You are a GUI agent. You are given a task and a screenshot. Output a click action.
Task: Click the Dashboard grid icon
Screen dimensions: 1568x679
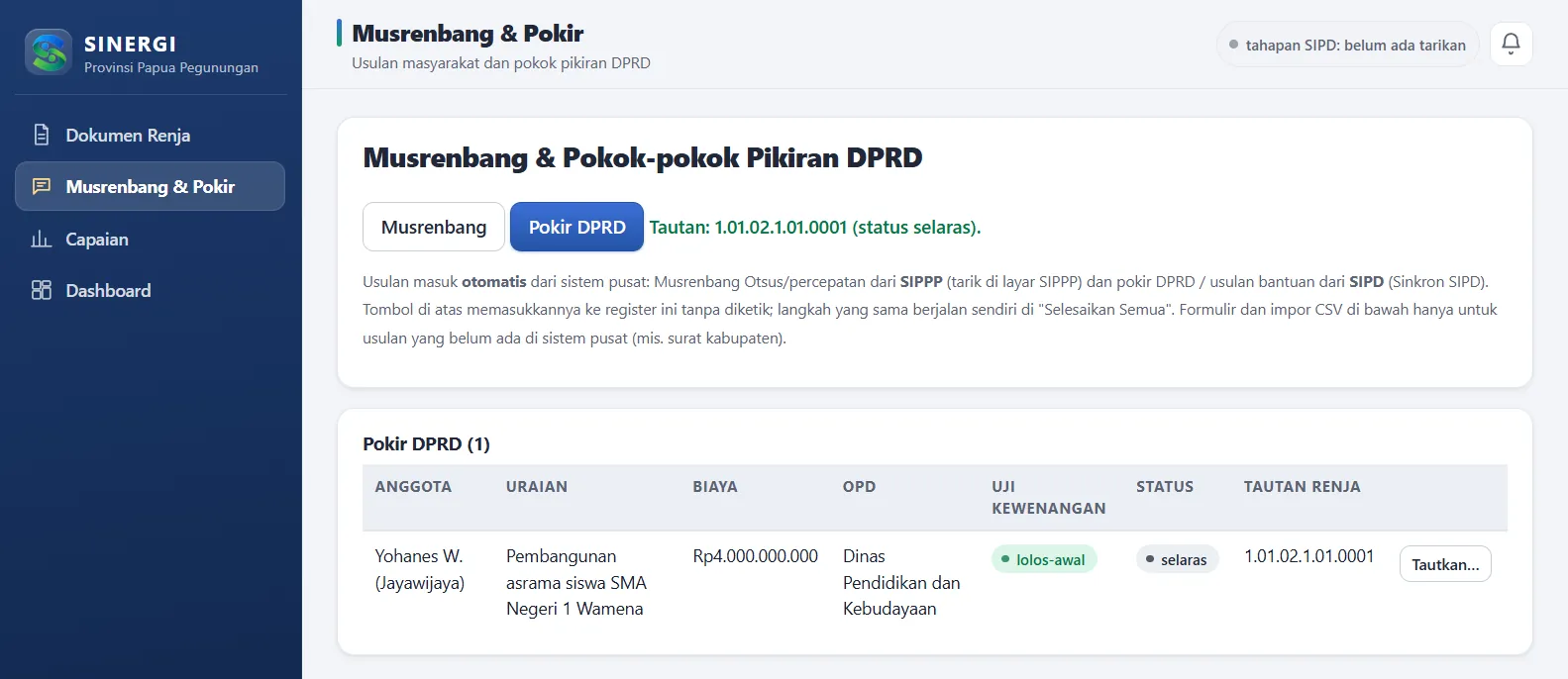coord(42,290)
